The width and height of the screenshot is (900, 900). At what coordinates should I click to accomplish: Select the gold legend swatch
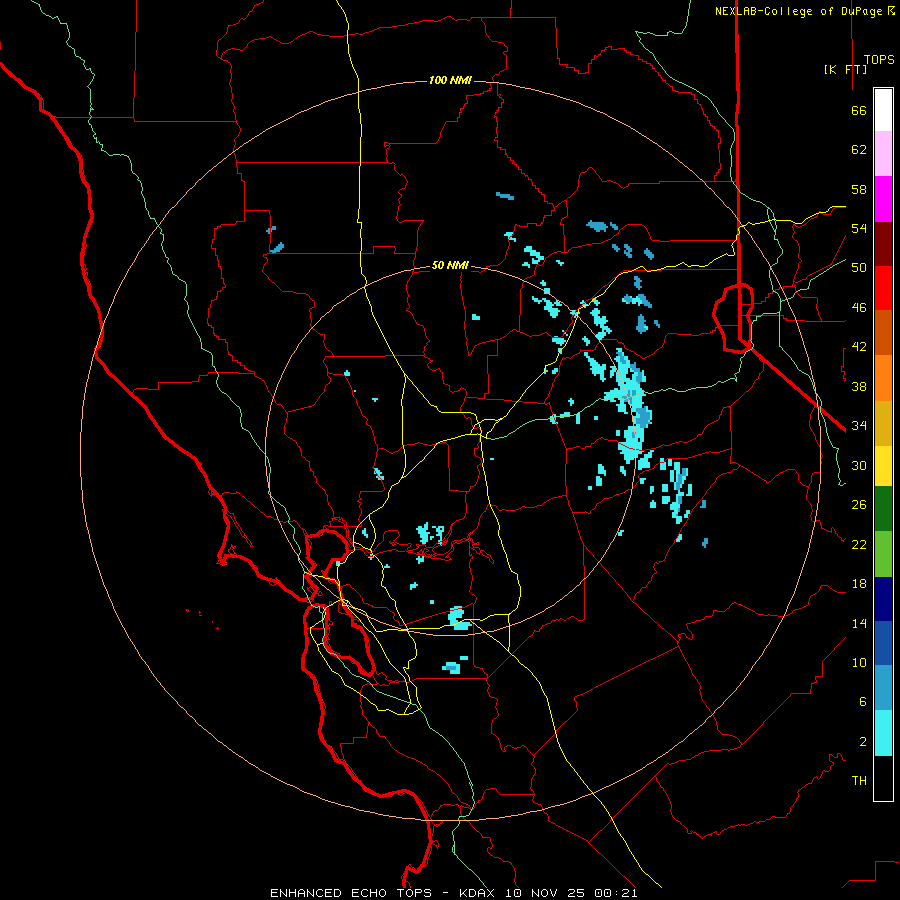click(x=883, y=423)
